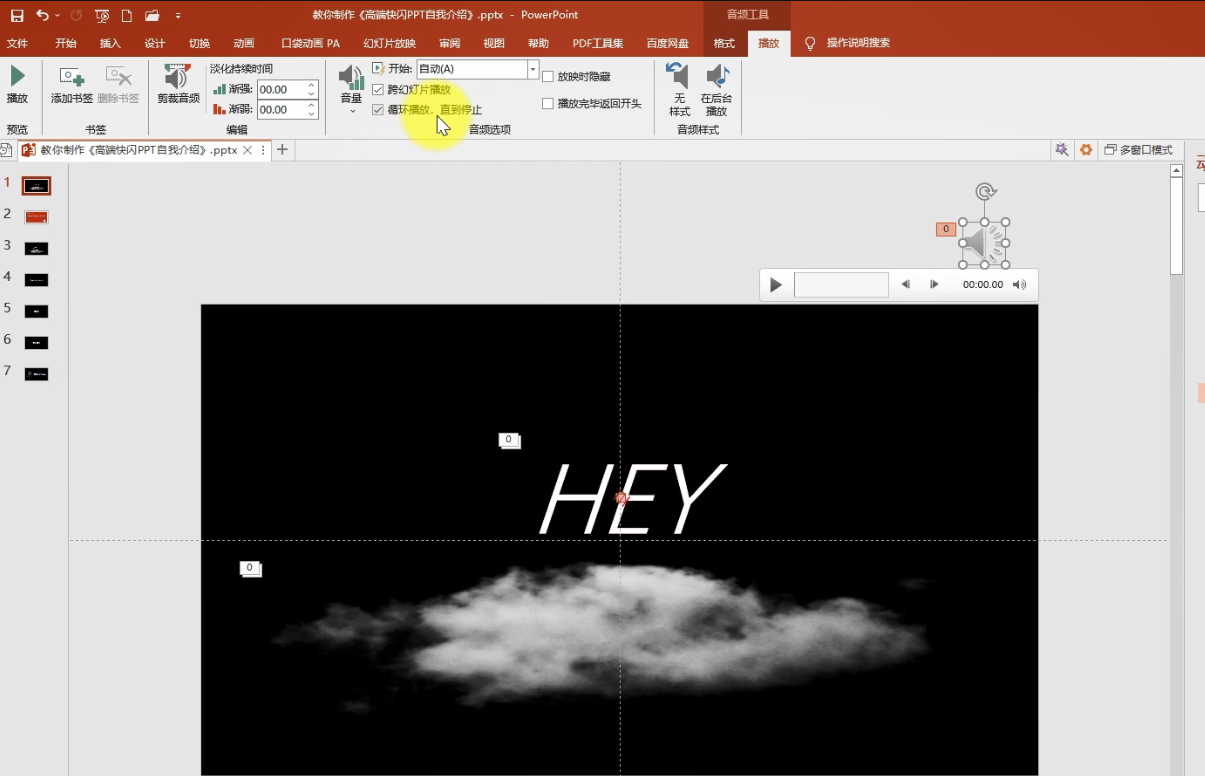
Task: Toggle loop until stopped checkbox
Action: 378,109
